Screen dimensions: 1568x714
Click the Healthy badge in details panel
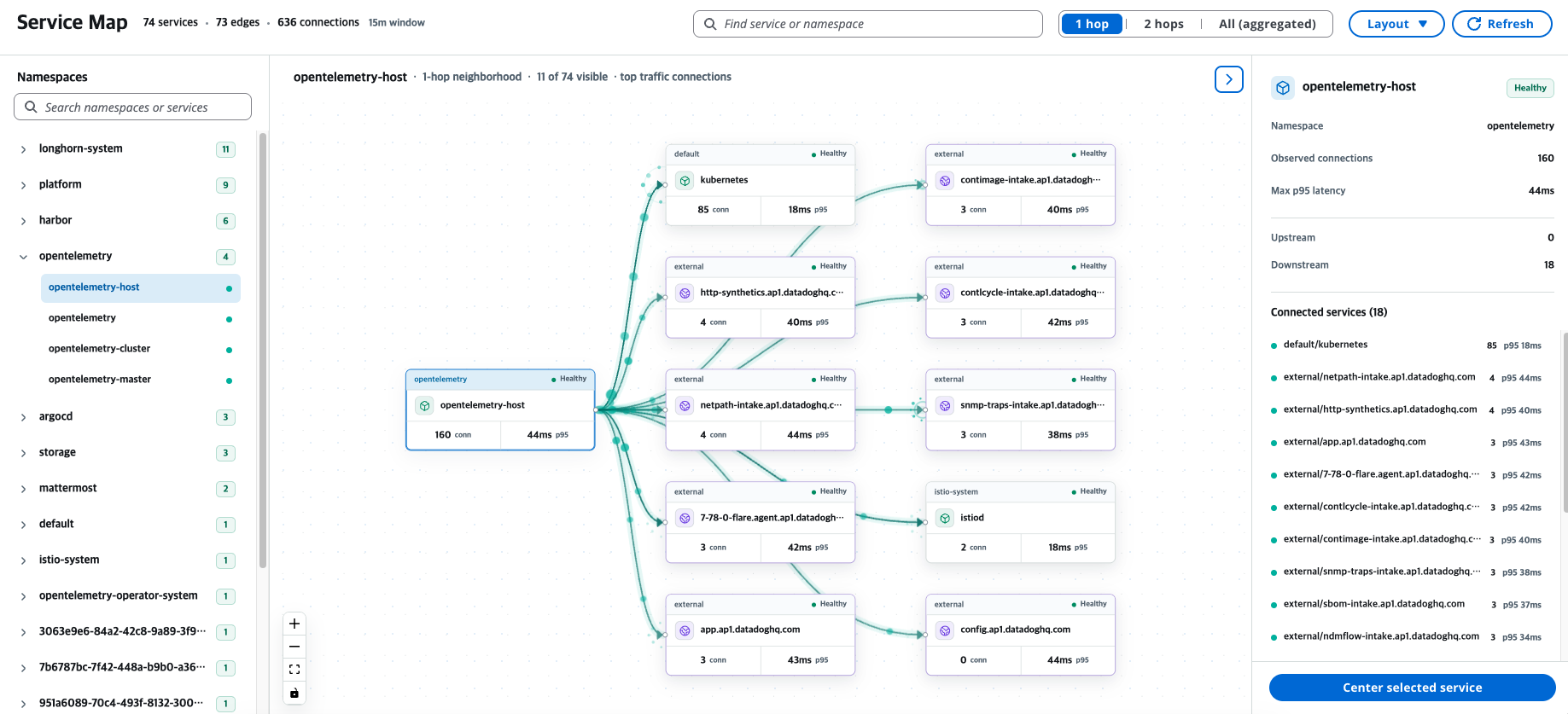pos(1530,88)
